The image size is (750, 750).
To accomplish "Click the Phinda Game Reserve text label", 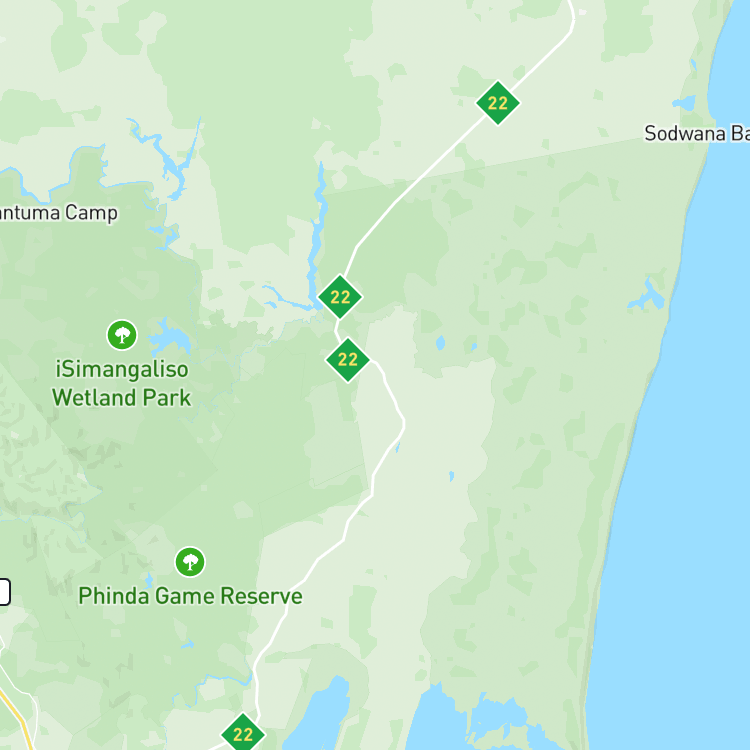I will [x=190, y=596].
